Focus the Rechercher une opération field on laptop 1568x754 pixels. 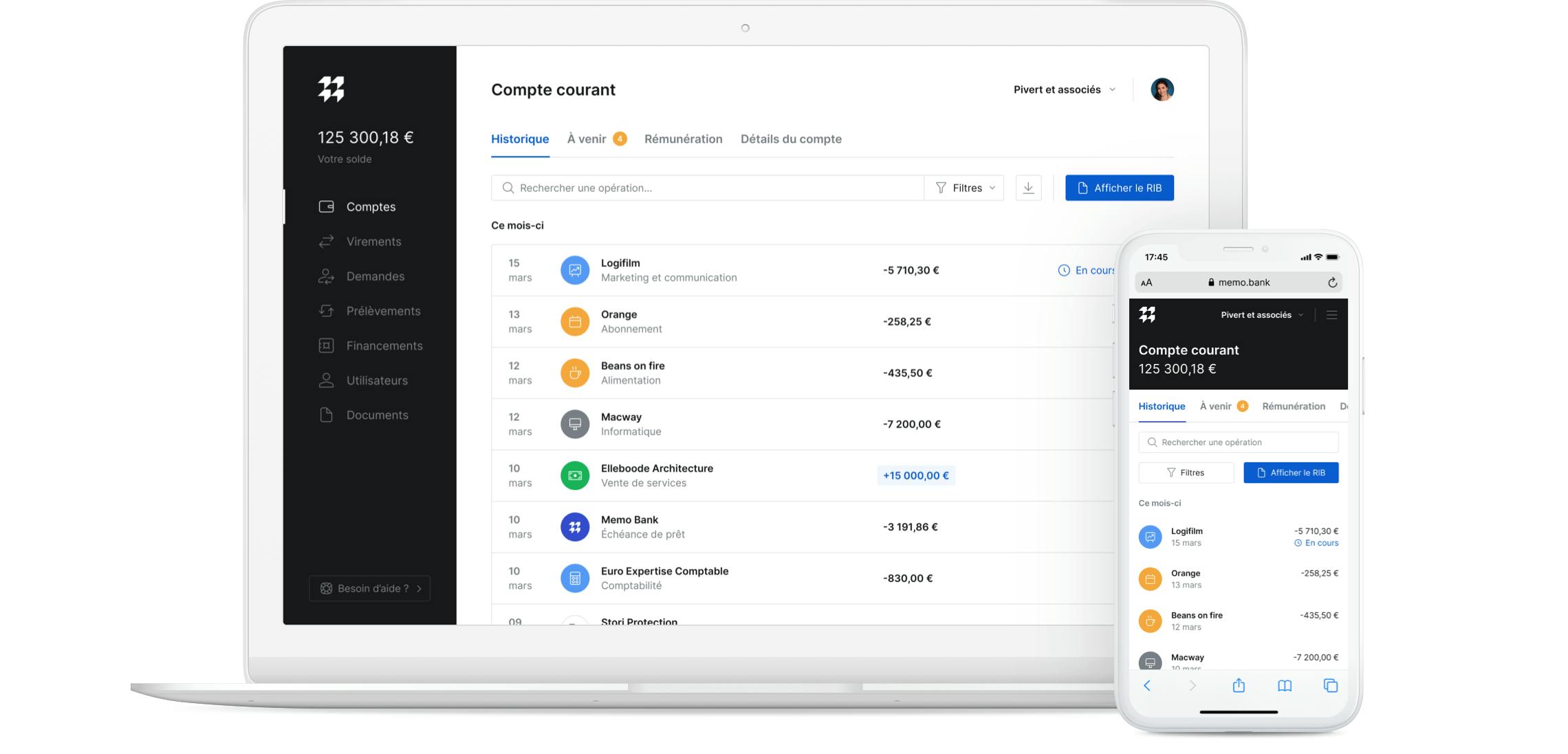click(708, 188)
